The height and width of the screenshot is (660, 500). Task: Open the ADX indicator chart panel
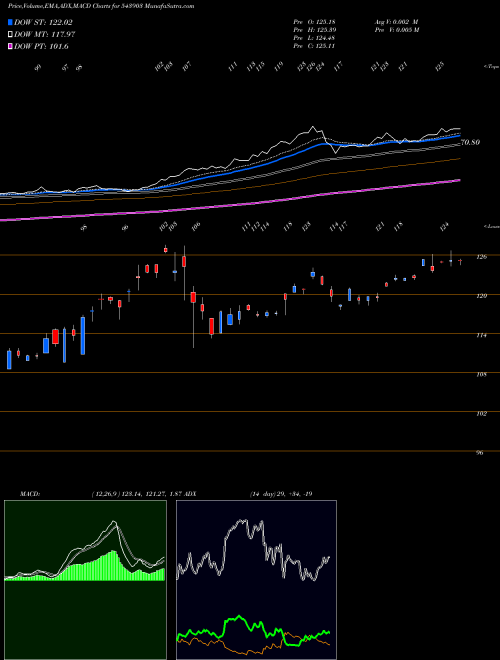point(256,580)
